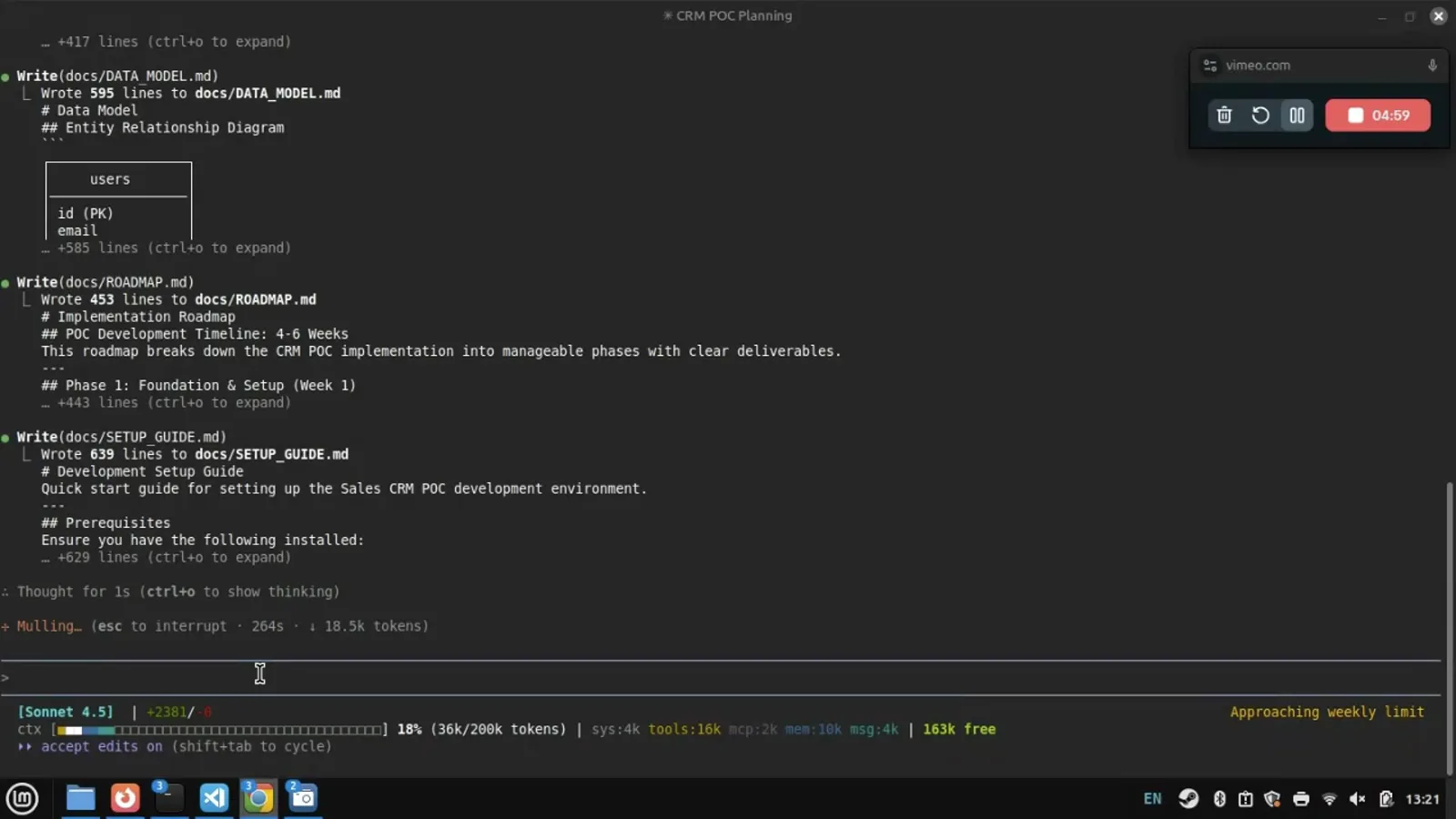Stop the recording at 04:59
Viewport: 1456px width, 819px height.
(x=1378, y=116)
